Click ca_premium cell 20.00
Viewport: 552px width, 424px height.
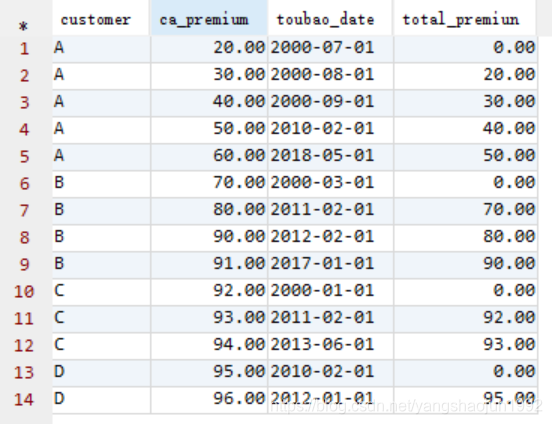coord(209,49)
